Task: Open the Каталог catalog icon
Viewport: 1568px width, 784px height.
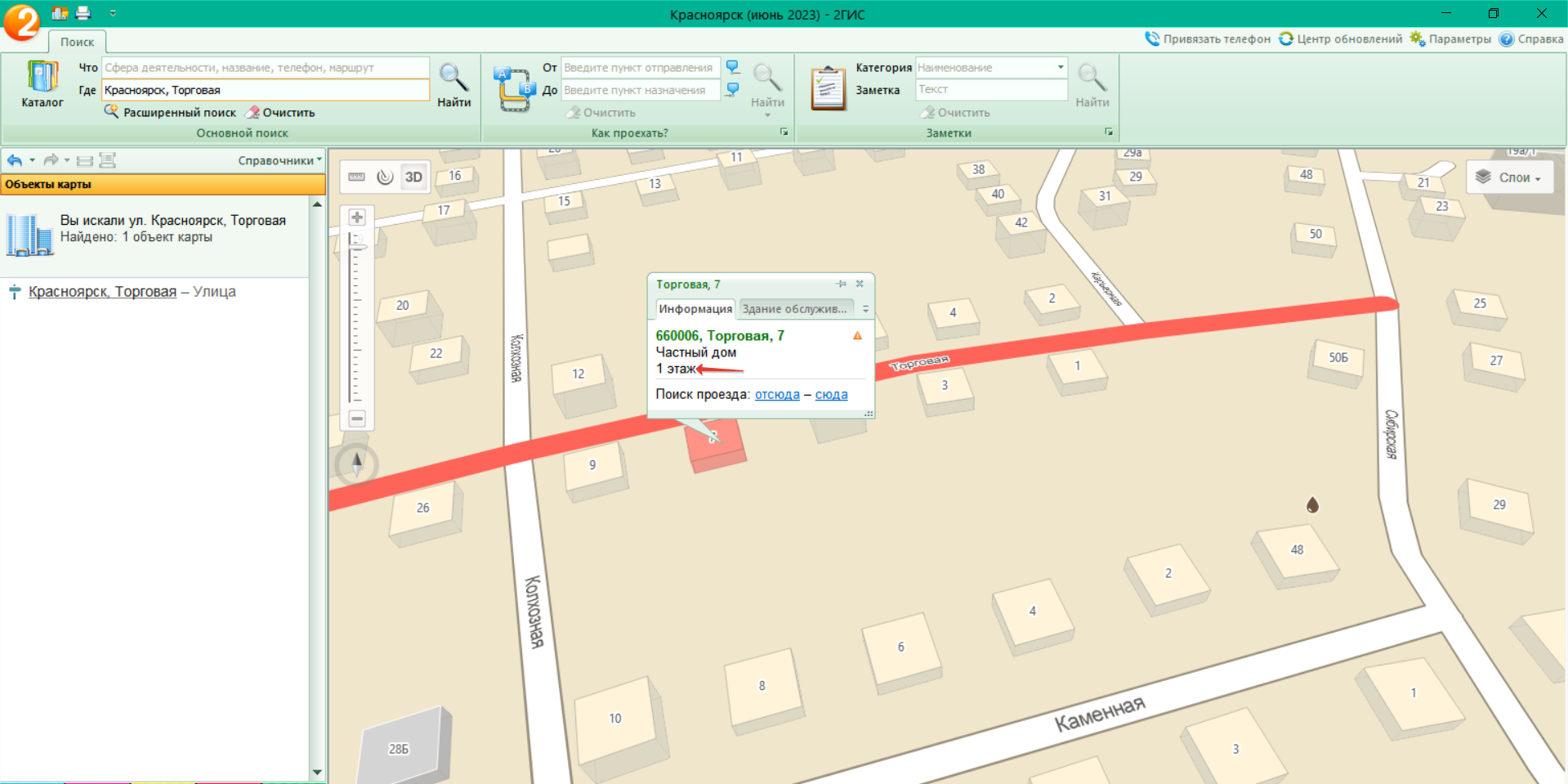Action: [x=42, y=84]
